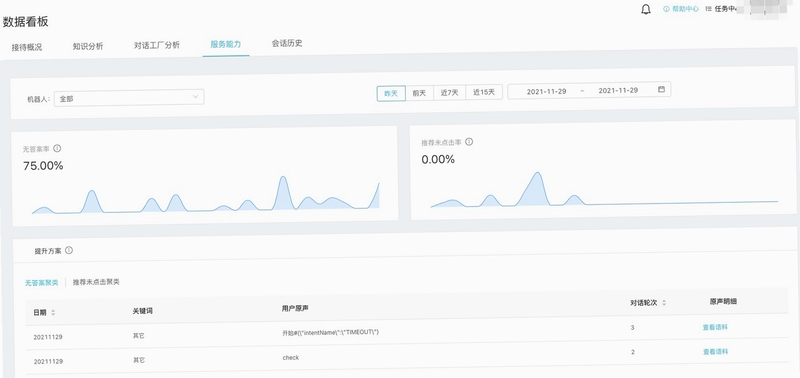Open the notification bell

[646, 9]
